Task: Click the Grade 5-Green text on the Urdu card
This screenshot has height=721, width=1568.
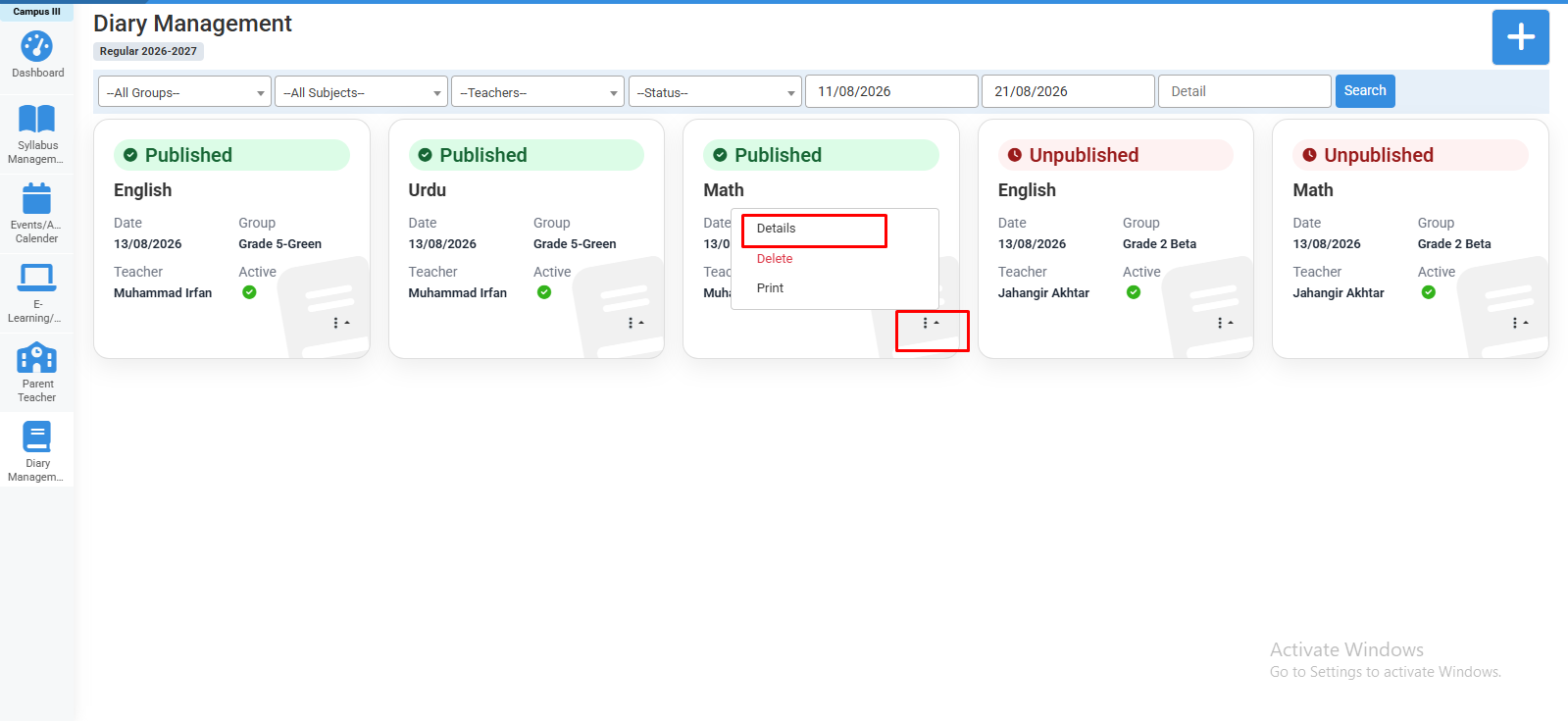Action: 575,244
